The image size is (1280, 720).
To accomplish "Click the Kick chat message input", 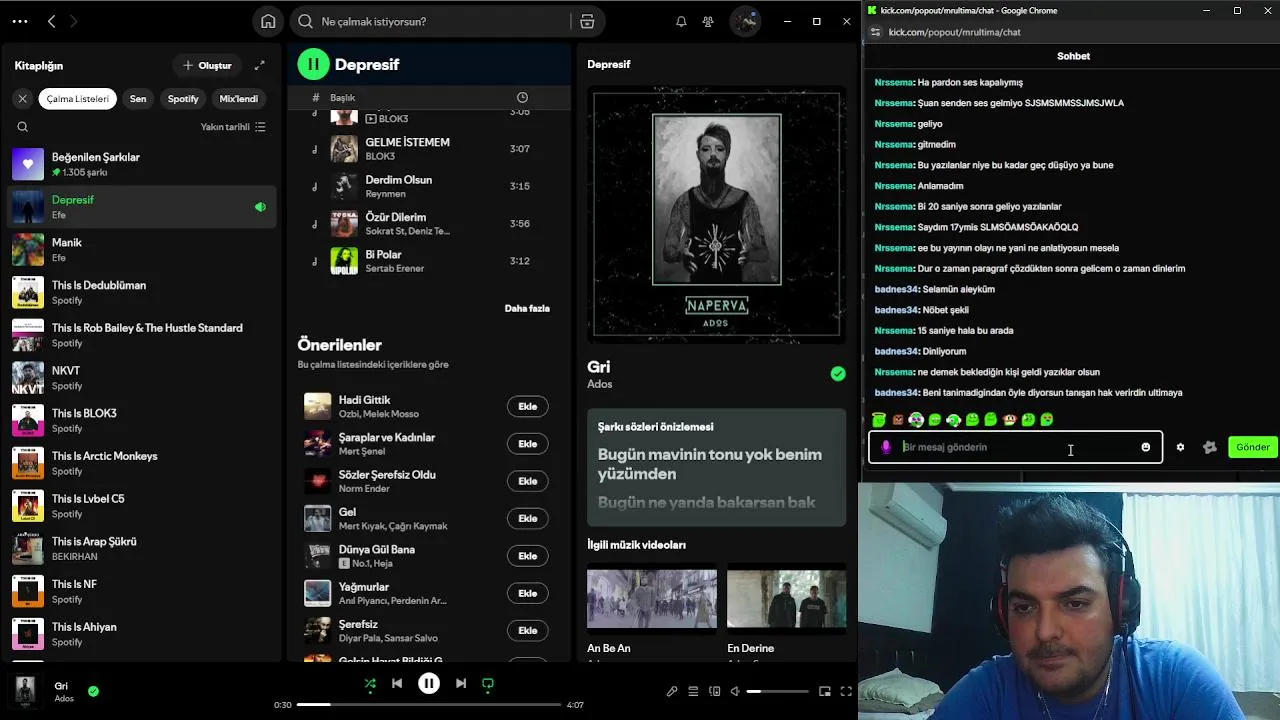I will [x=1016, y=447].
